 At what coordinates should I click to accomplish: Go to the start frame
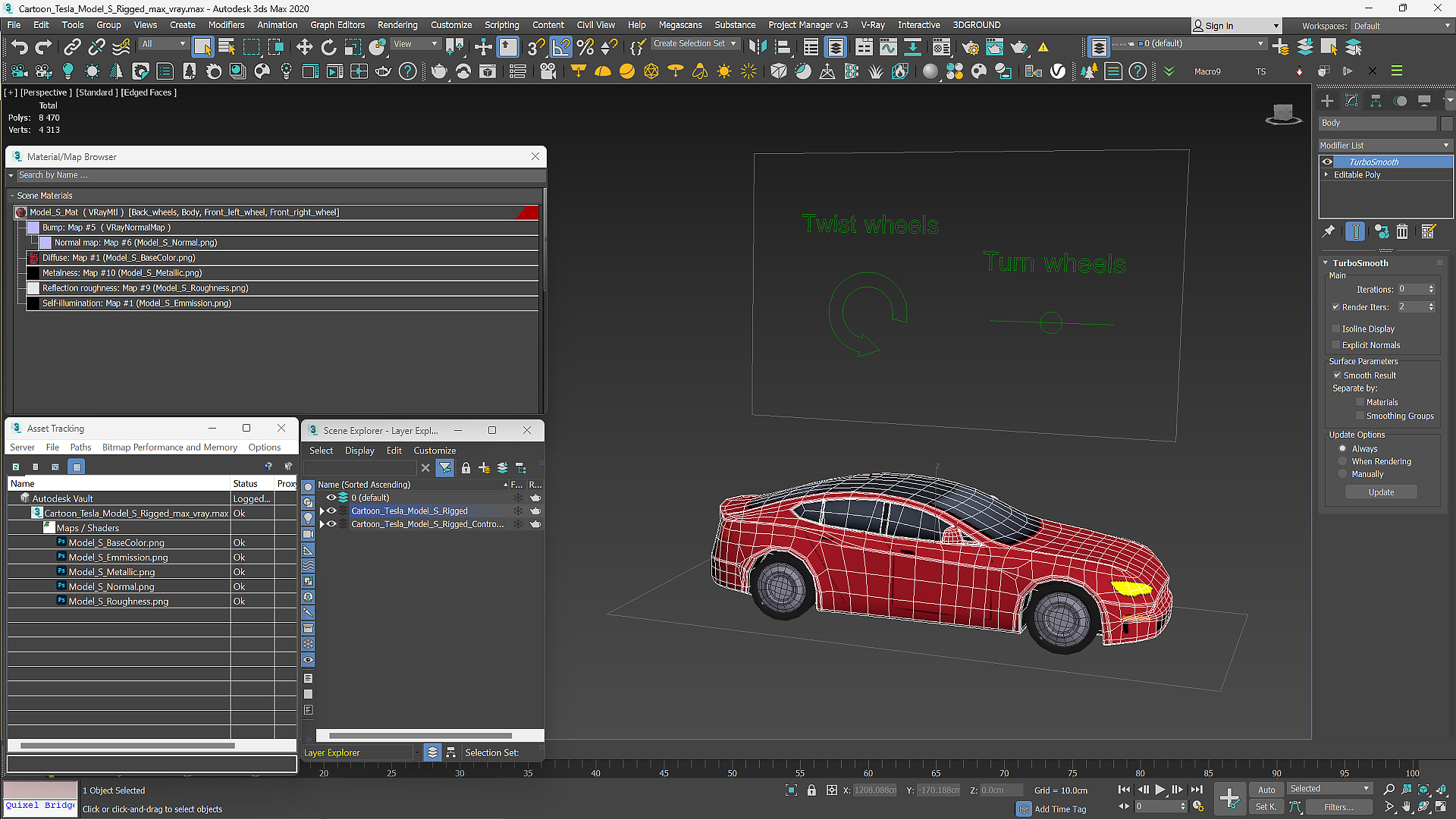click(1124, 790)
